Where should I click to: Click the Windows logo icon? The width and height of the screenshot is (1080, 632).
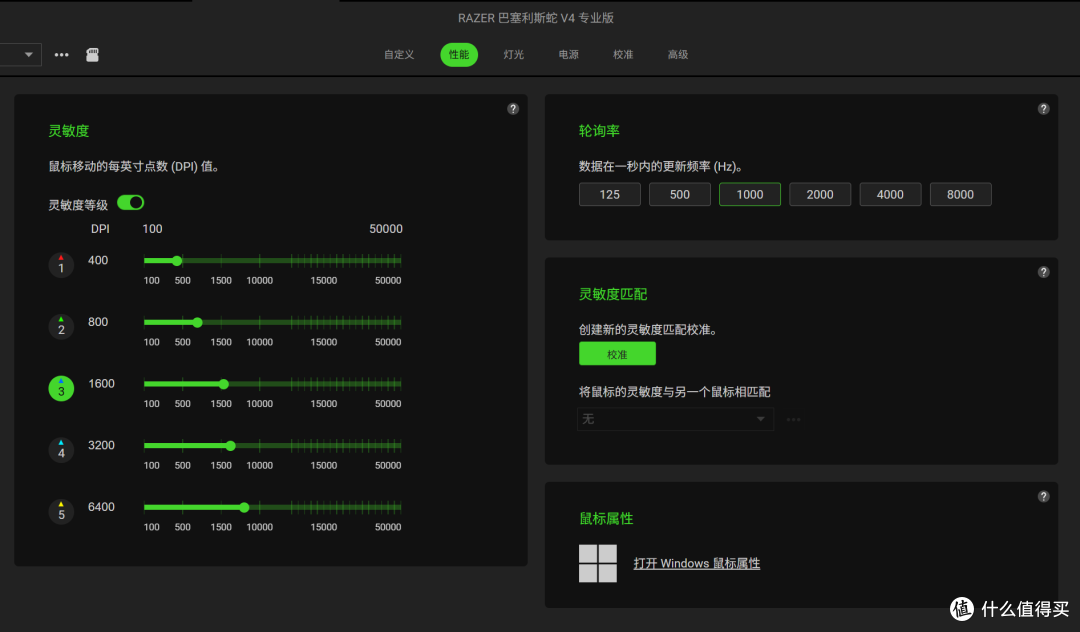(598, 563)
